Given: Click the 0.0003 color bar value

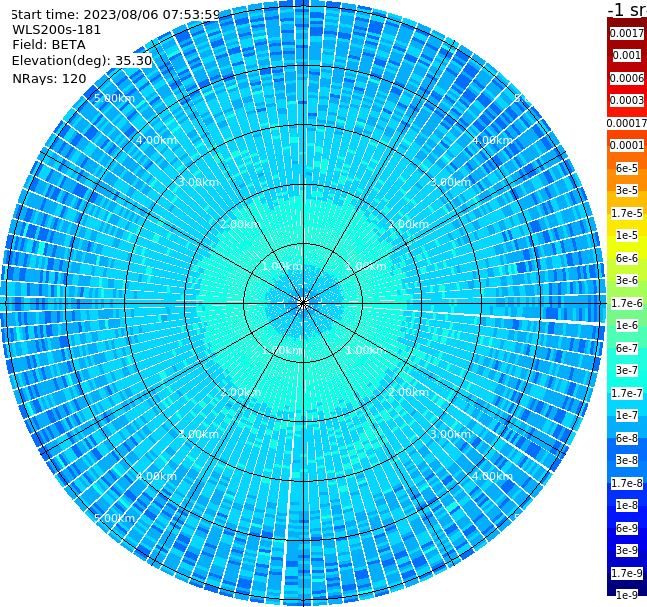Looking at the screenshot, I should pyautogui.click(x=627, y=100).
